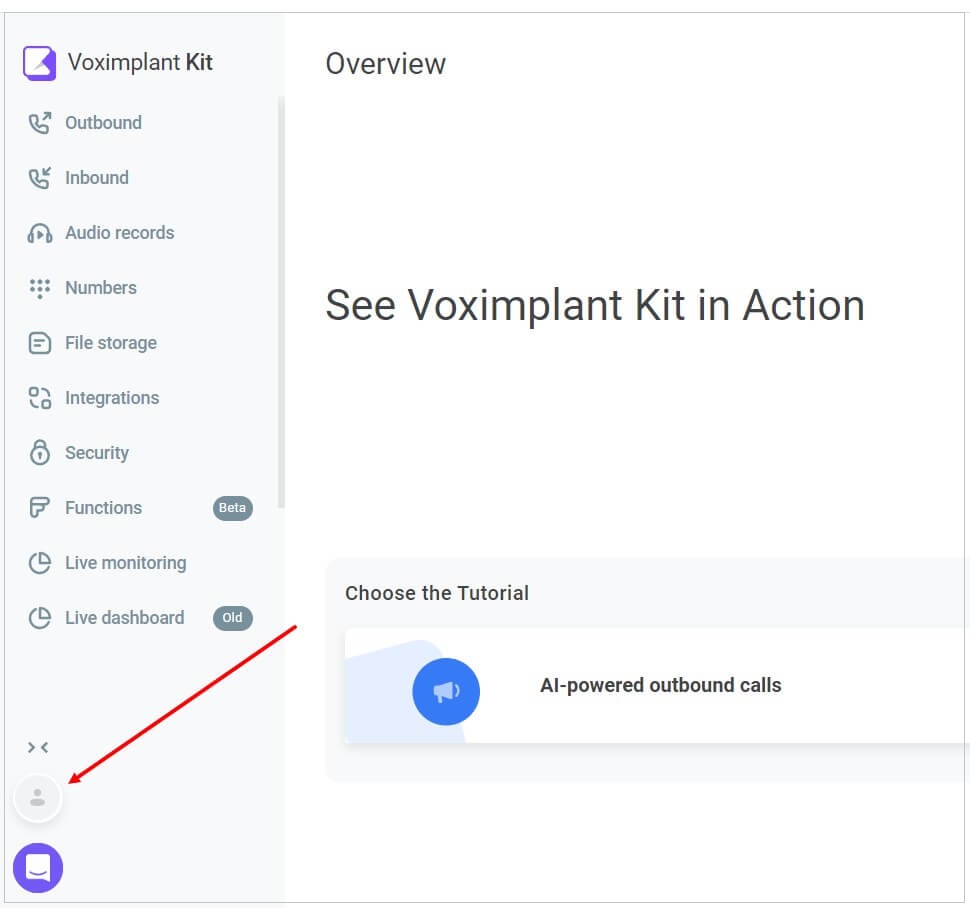This screenshot has width=970, height=908.
Task: Click the Old badge next to Live dashboard
Action: point(233,618)
